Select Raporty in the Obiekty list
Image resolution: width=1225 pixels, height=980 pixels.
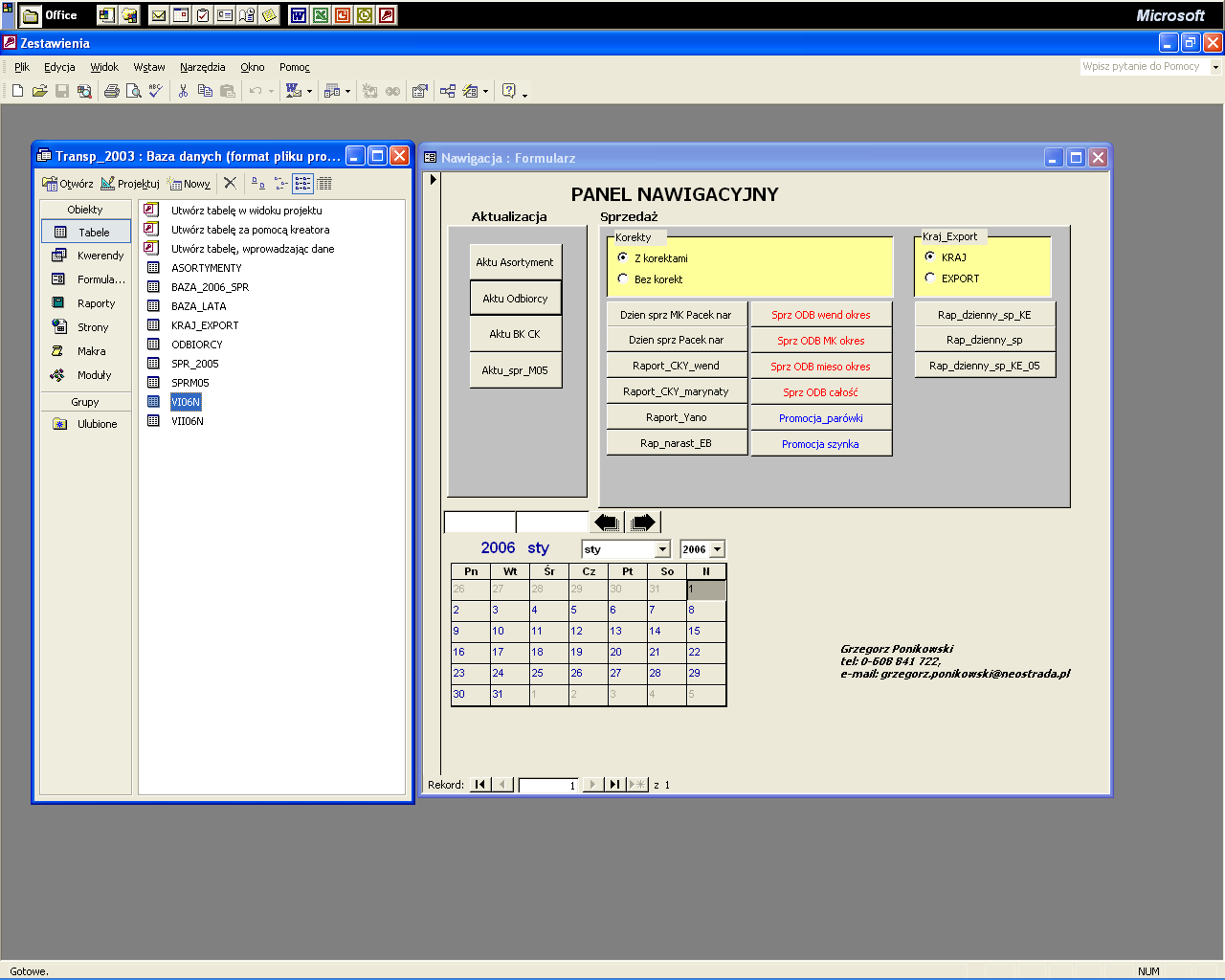[86, 303]
